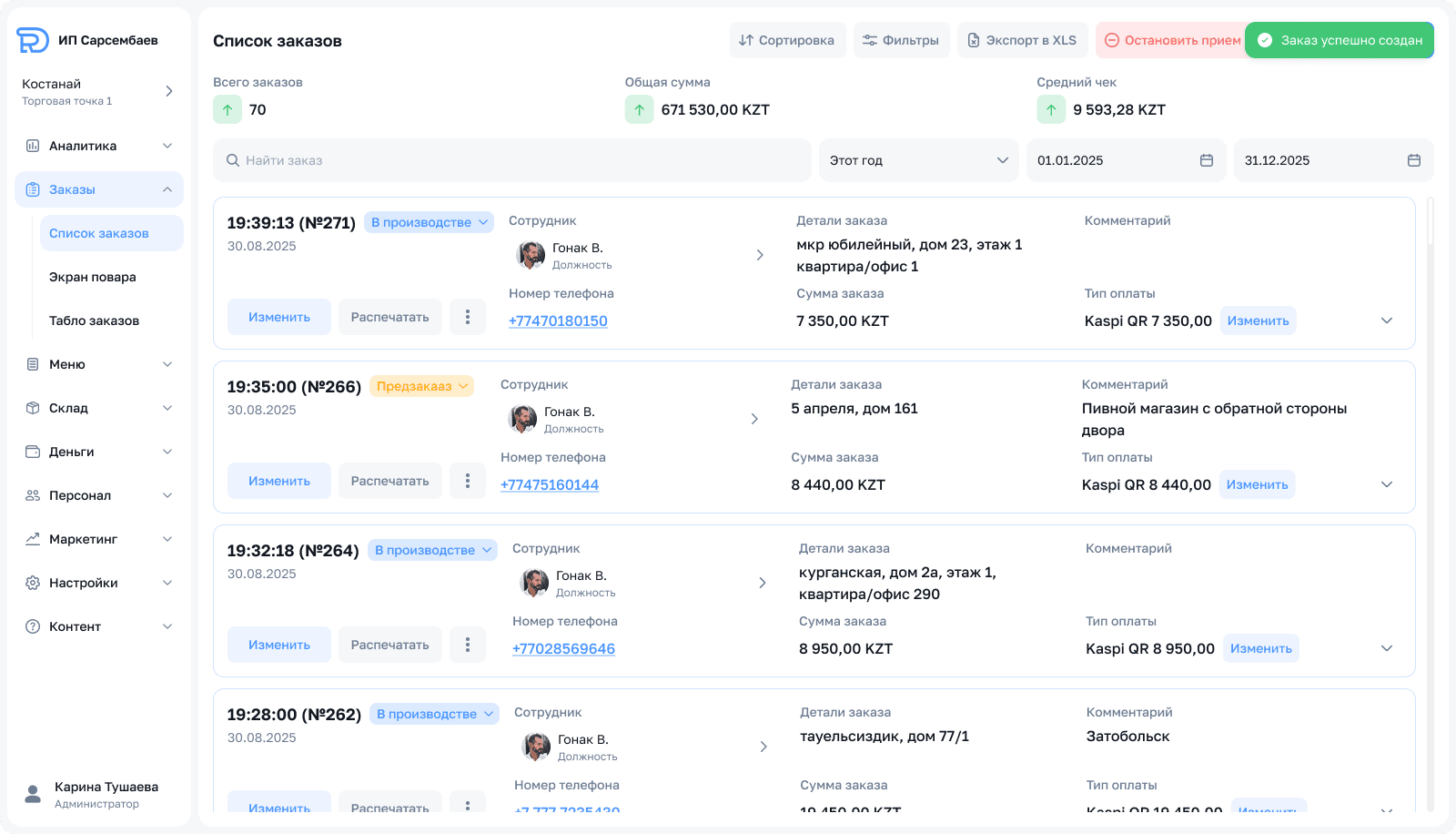
Task: Click employee avatar in order №264
Action: pyautogui.click(x=534, y=583)
